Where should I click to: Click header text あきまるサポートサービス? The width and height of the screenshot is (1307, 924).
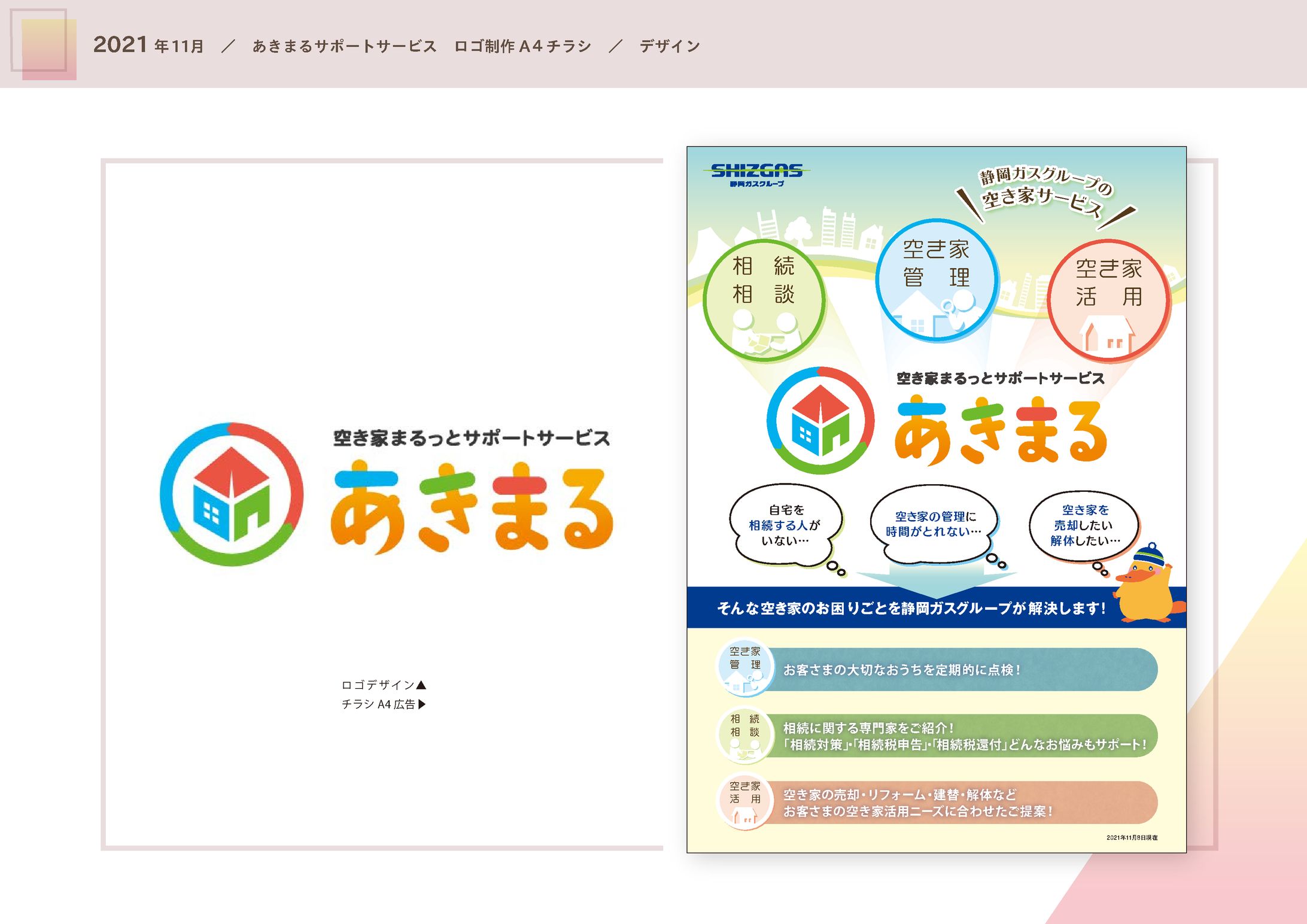click(344, 46)
